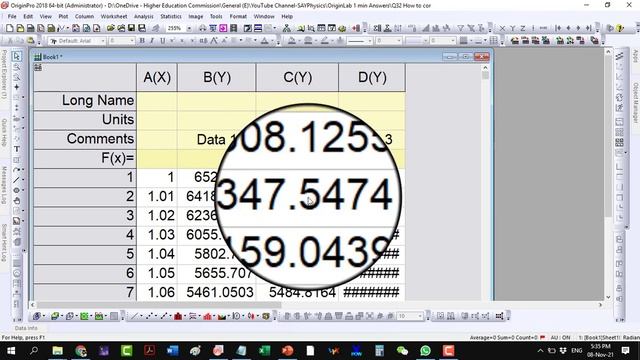
Task: Plot scatter graph from bottom toolbar
Action: pos(149,316)
